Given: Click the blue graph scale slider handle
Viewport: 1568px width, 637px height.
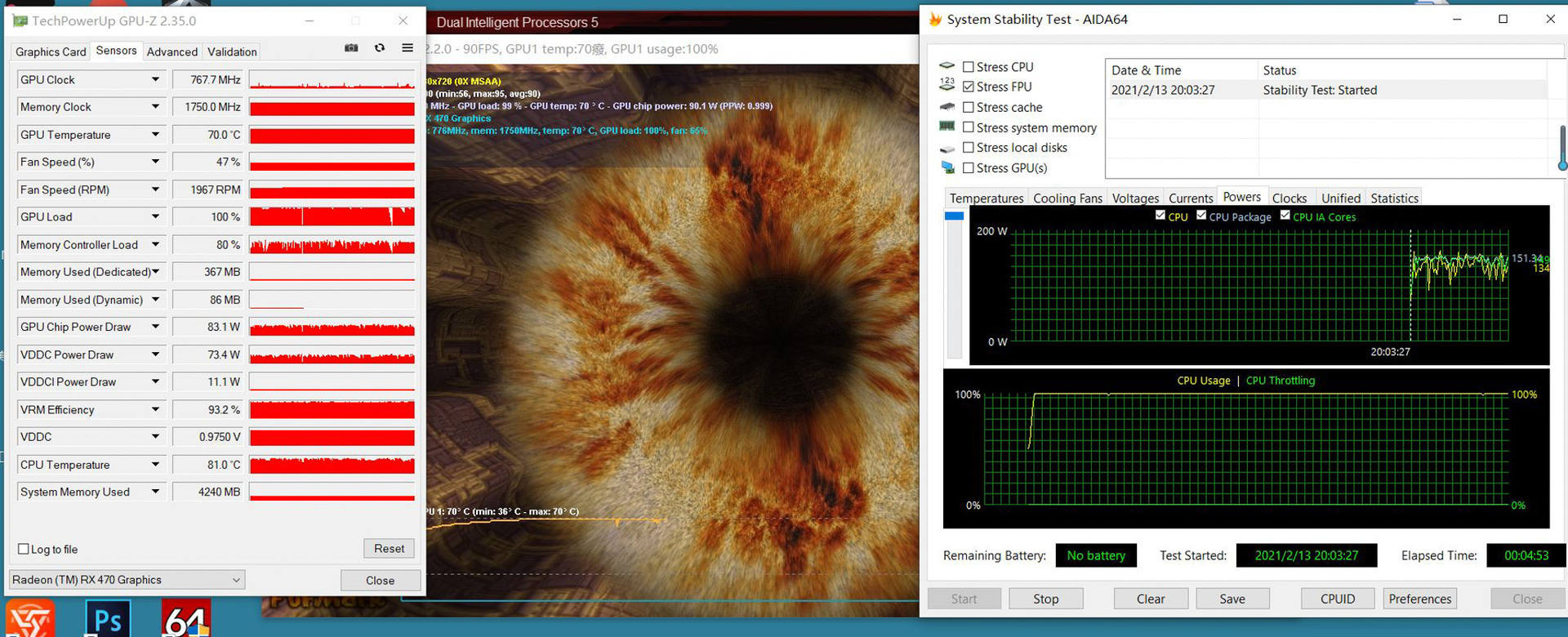Looking at the screenshot, I should (954, 216).
